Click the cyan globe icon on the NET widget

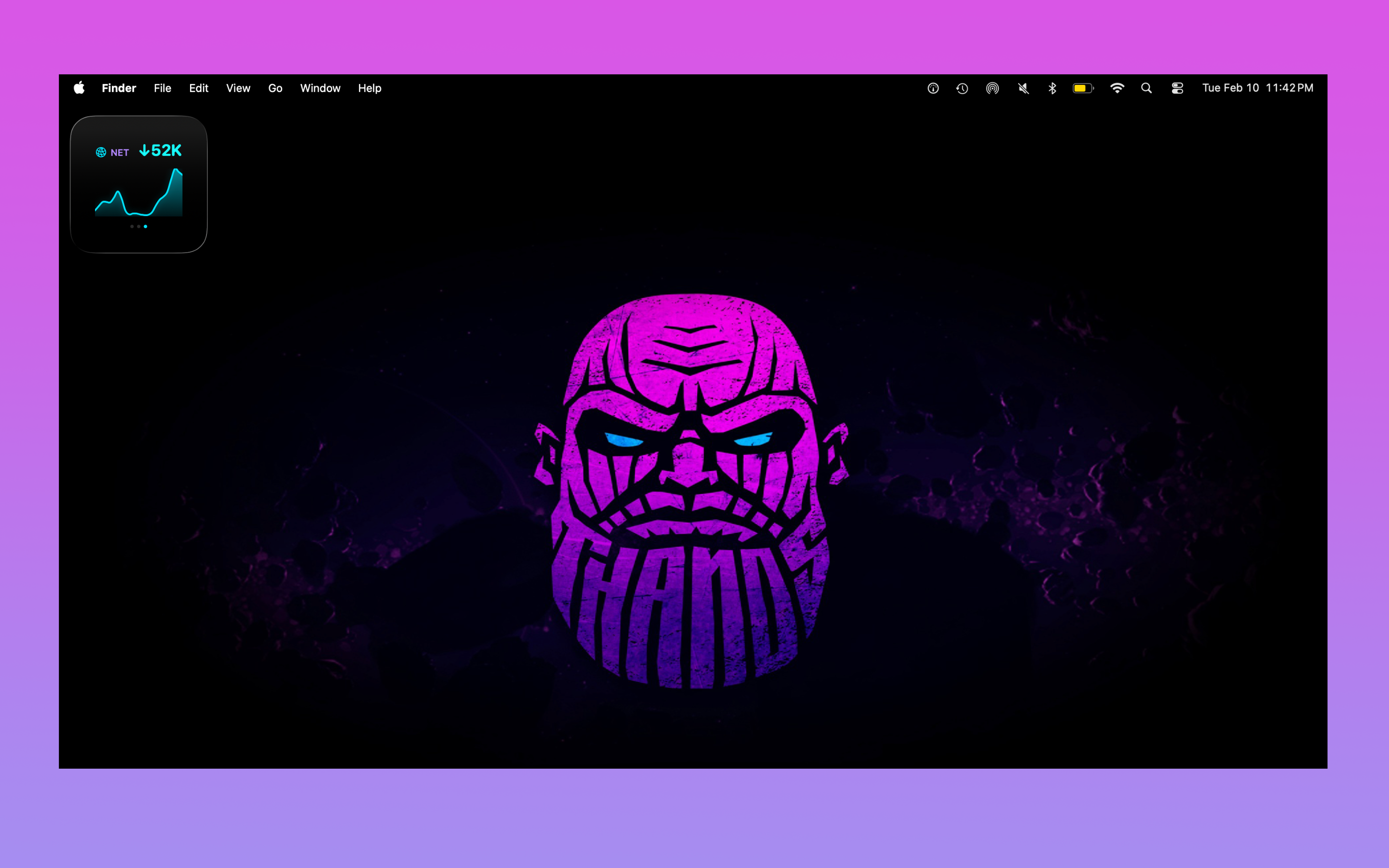101,152
